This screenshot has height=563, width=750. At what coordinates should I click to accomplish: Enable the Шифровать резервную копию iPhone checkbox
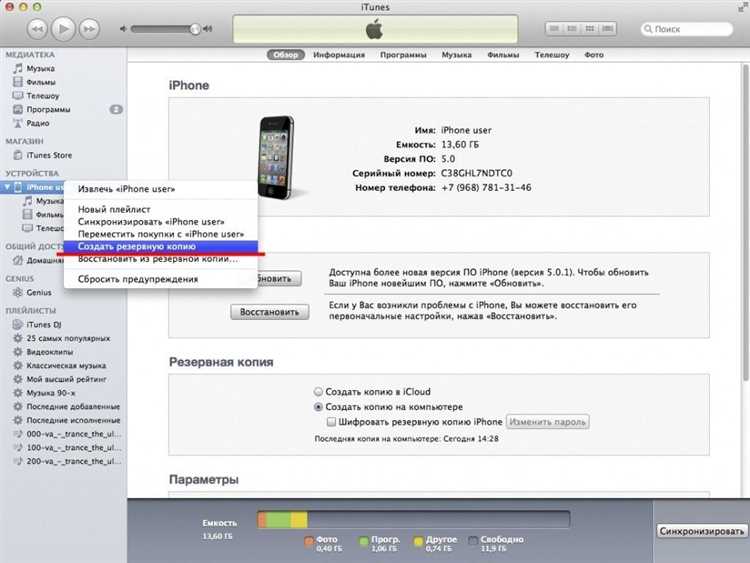tap(332, 422)
